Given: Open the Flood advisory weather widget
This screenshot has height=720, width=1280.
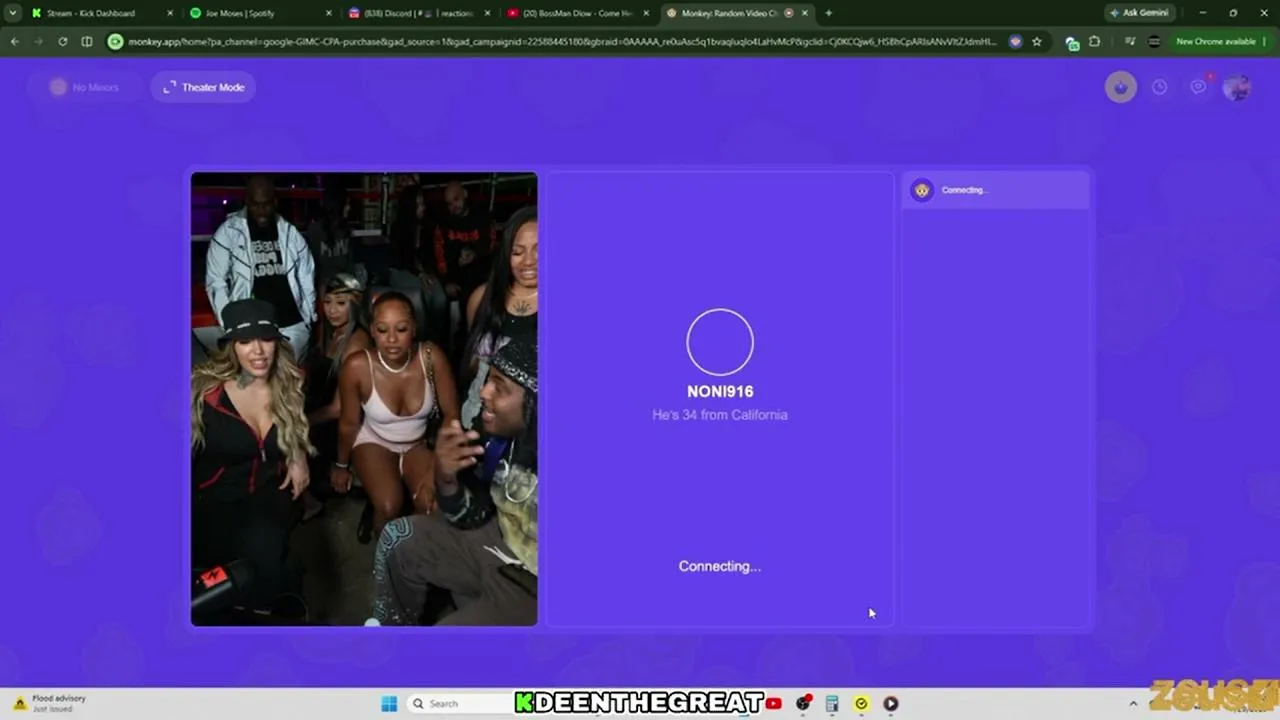Looking at the screenshot, I should (x=50, y=703).
